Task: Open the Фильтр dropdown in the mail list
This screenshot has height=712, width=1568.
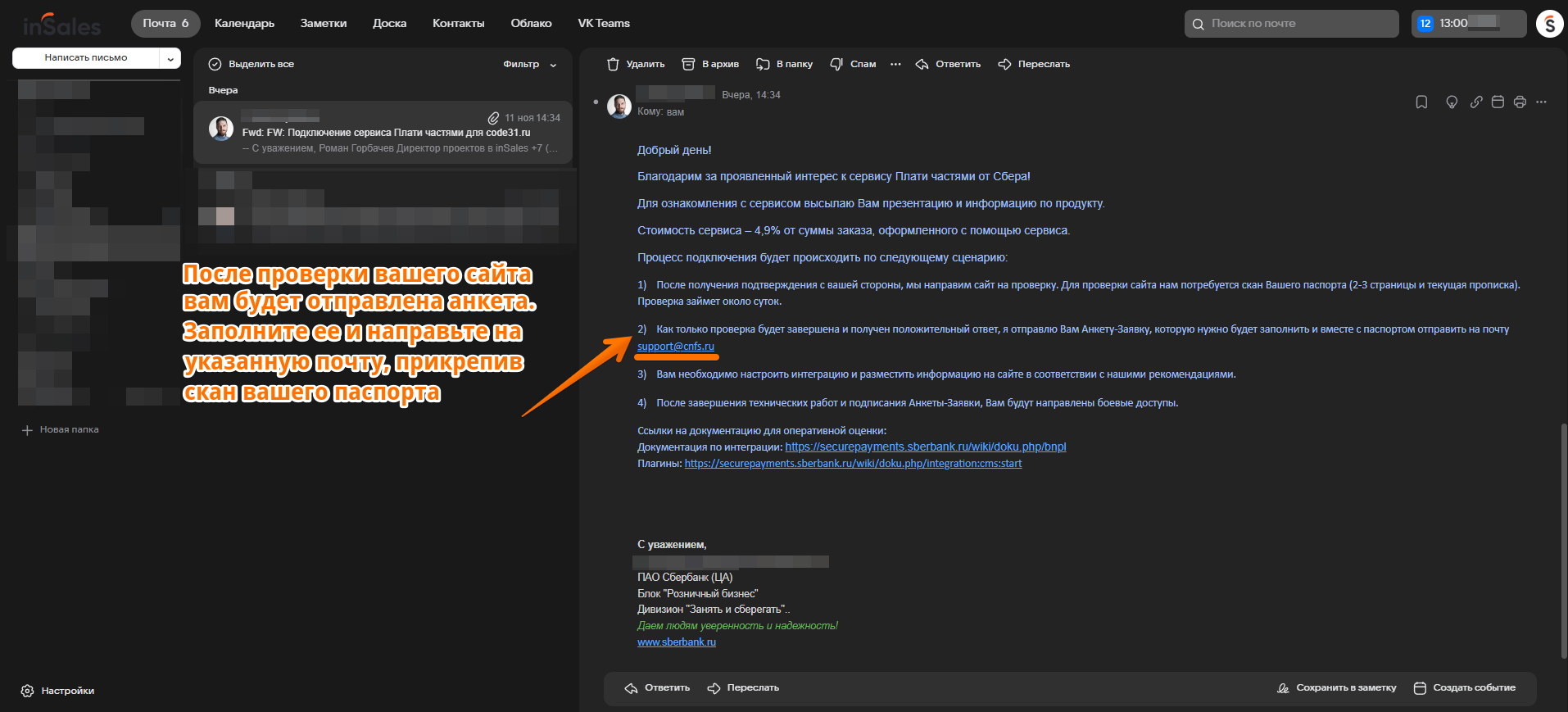Action: coord(529,64)
